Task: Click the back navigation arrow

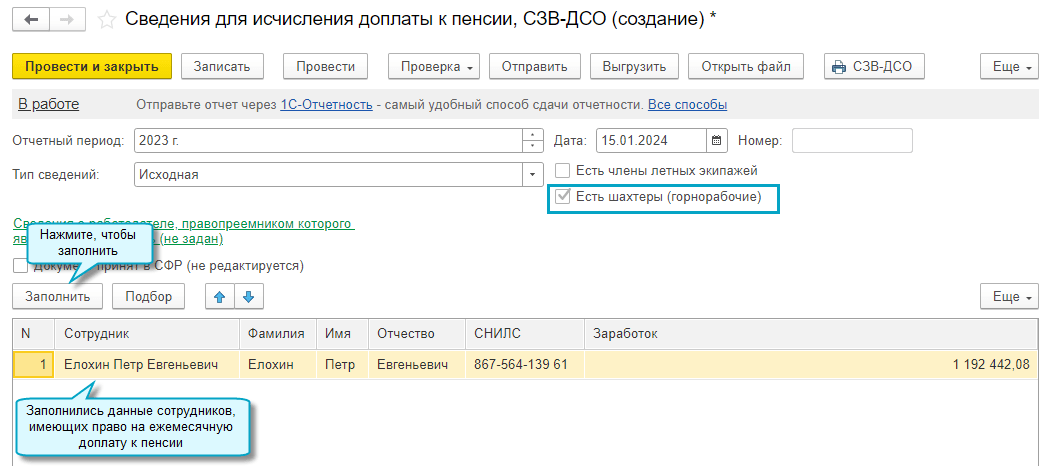Action: click(31, 20)
